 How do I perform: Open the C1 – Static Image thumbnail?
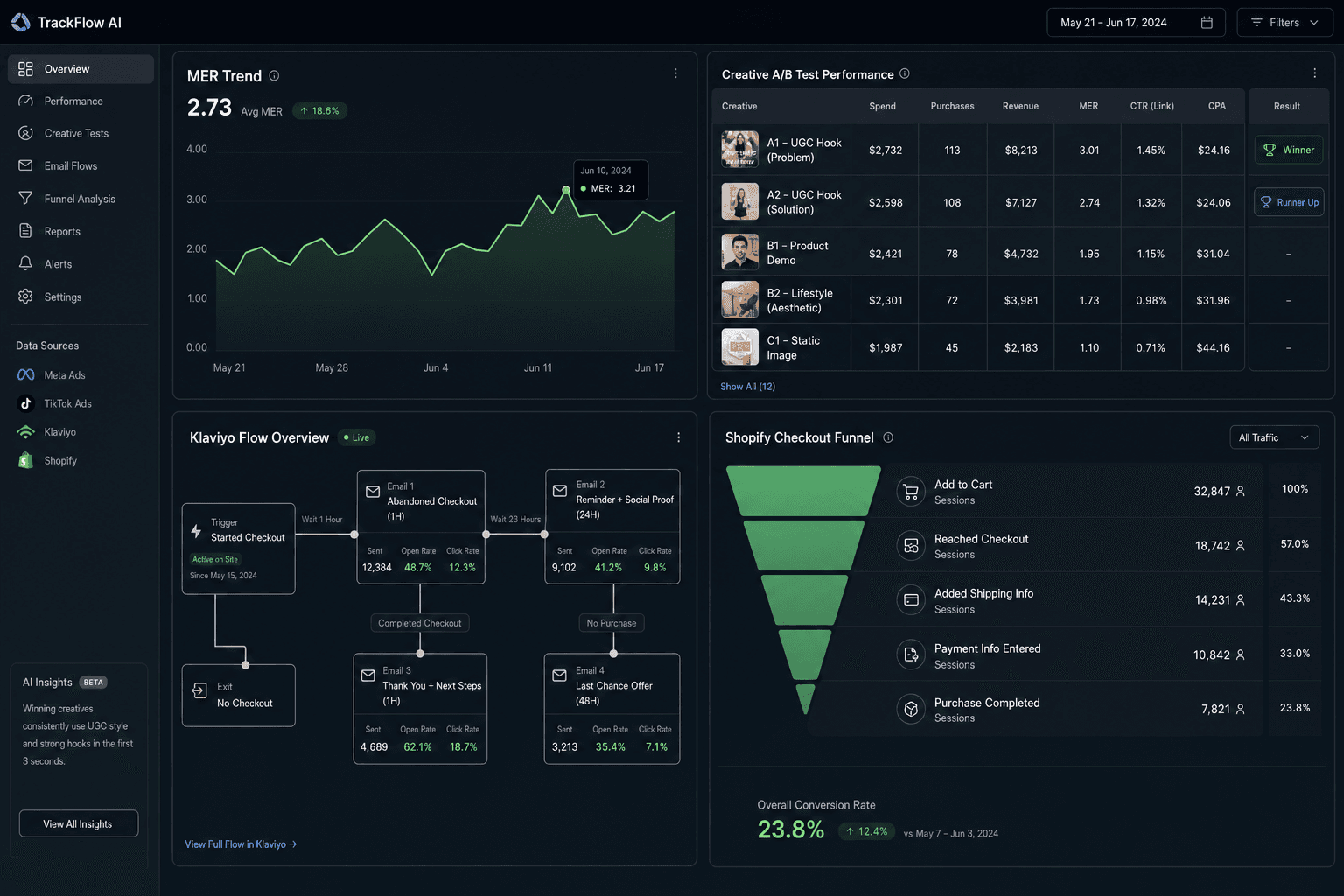[740, 346]
